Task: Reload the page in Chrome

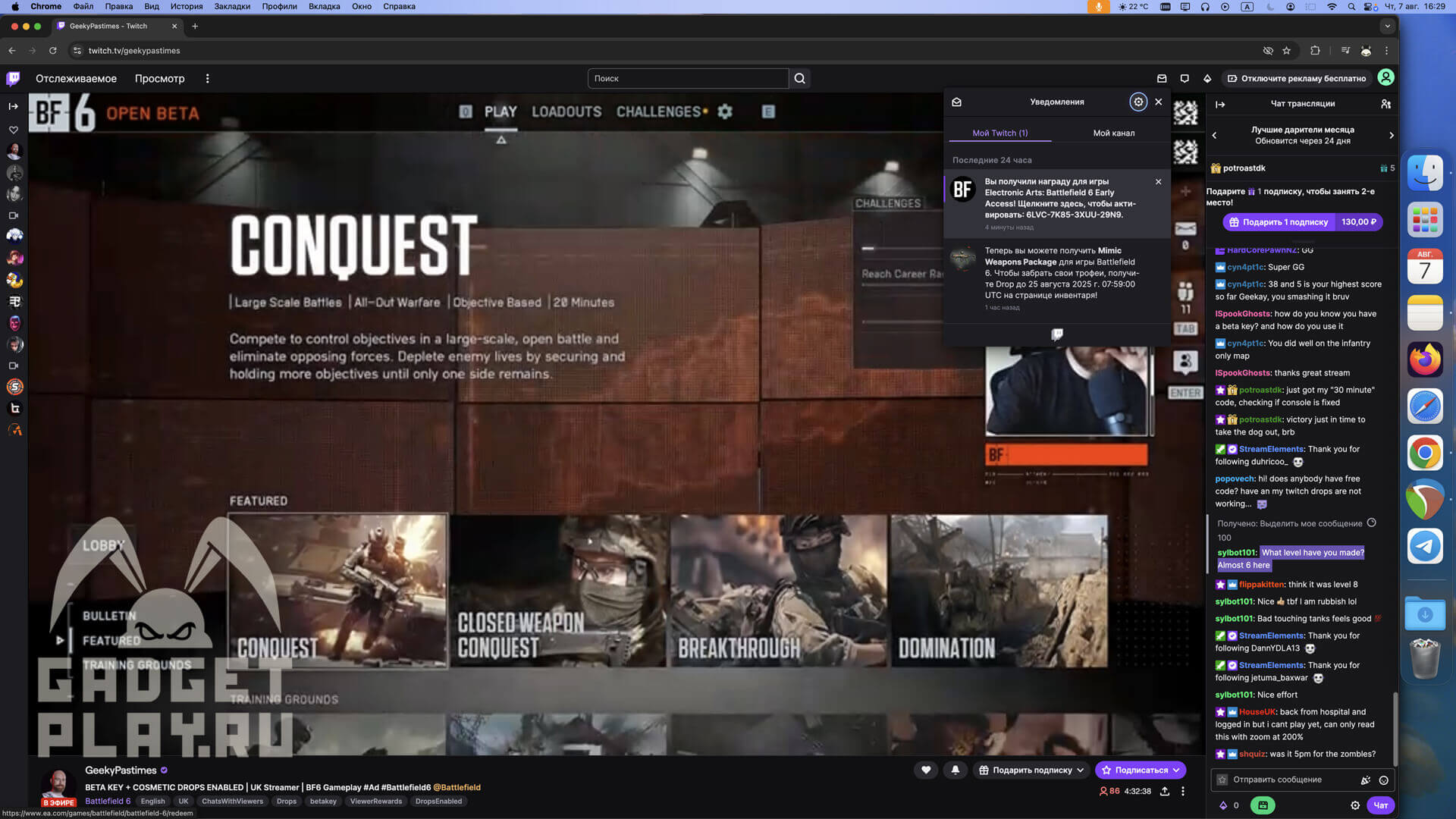Action: (x=52, y=51)
